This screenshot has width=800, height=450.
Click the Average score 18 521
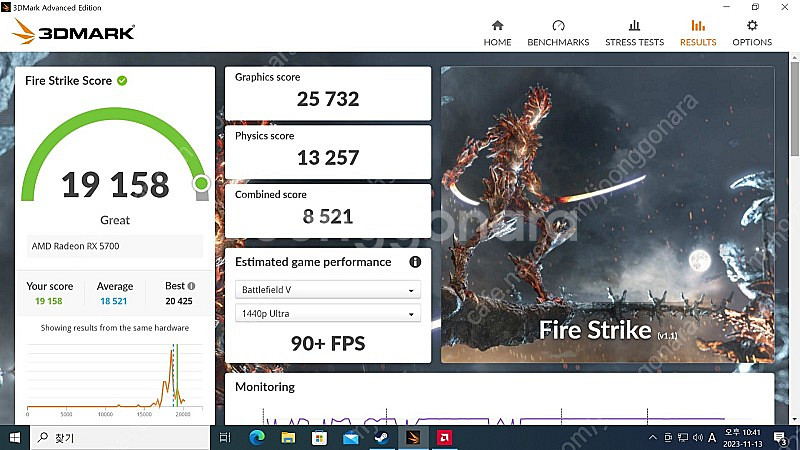(x=113, y=301)
